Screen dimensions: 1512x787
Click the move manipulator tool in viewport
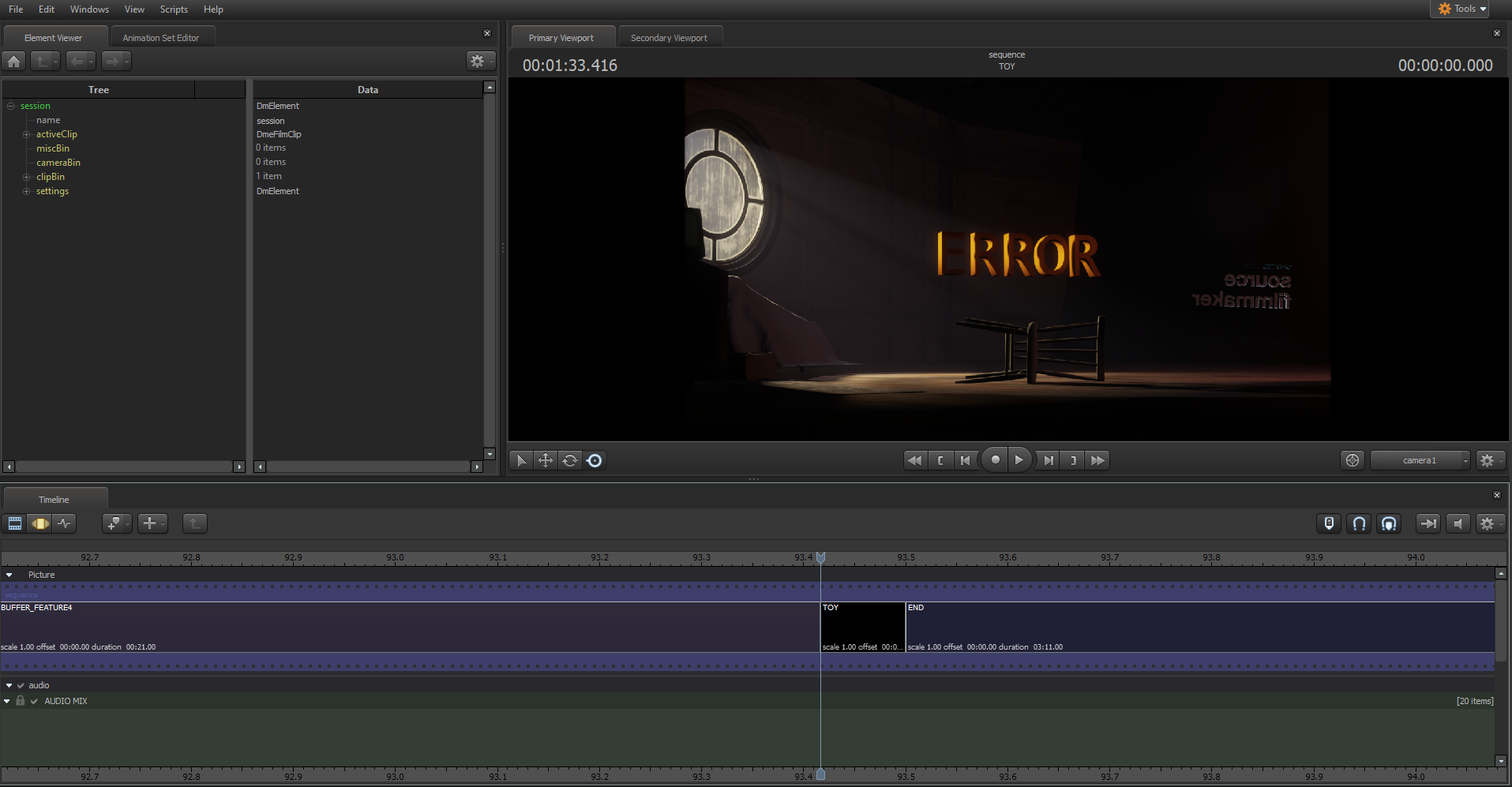(546, 460)
